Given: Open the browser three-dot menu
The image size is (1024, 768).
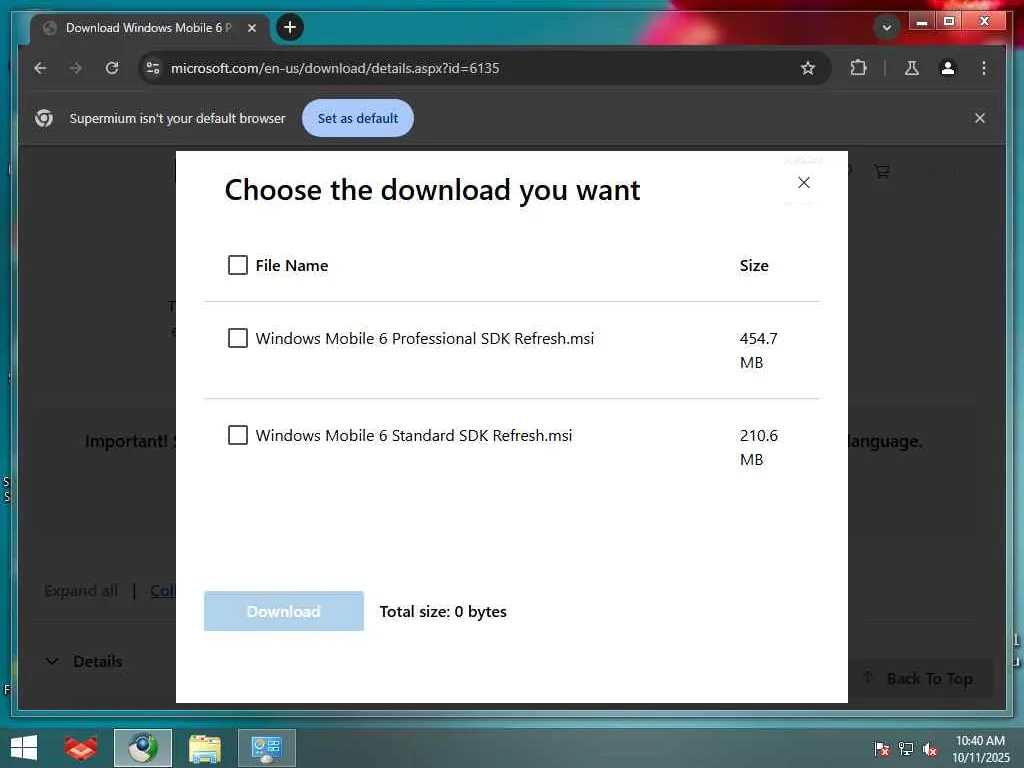Looking at the screenshot, I should click(984, 68).
